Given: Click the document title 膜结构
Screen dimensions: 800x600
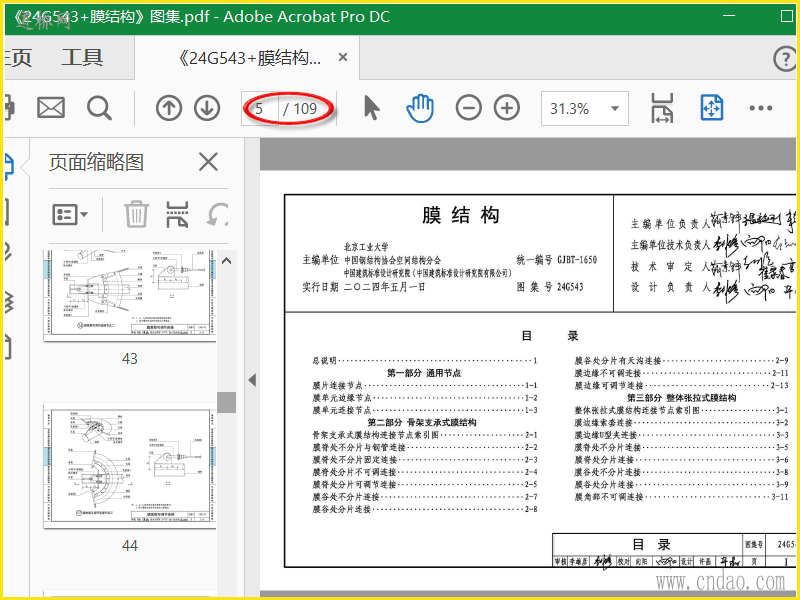Looking at the screenshot, I should pos(460,215).
